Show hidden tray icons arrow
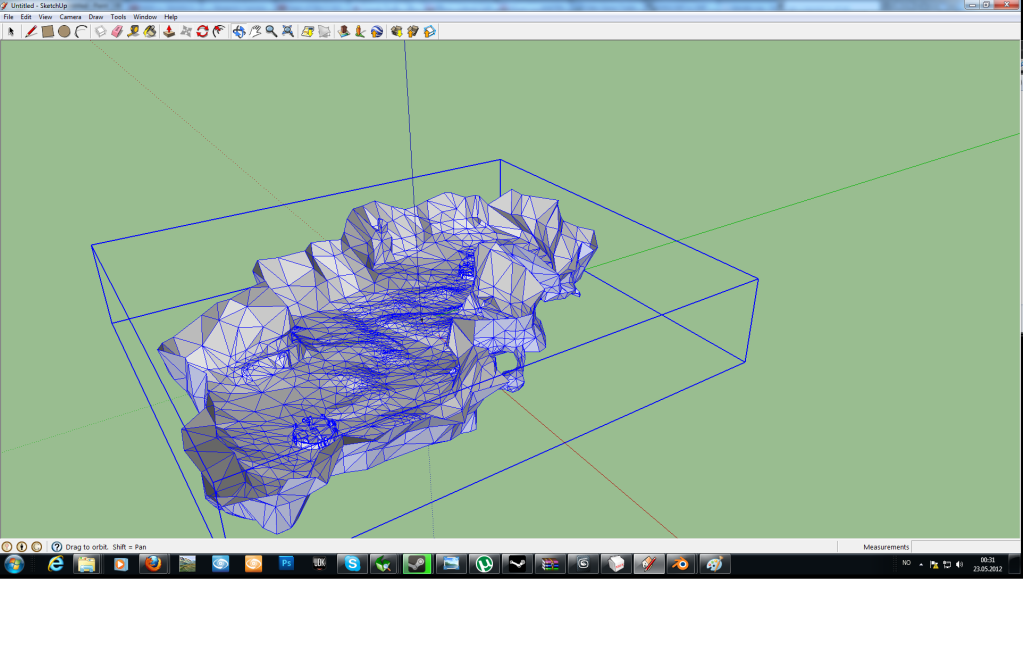This screenshot has height=650, width=1023. [x=921, y=565]
